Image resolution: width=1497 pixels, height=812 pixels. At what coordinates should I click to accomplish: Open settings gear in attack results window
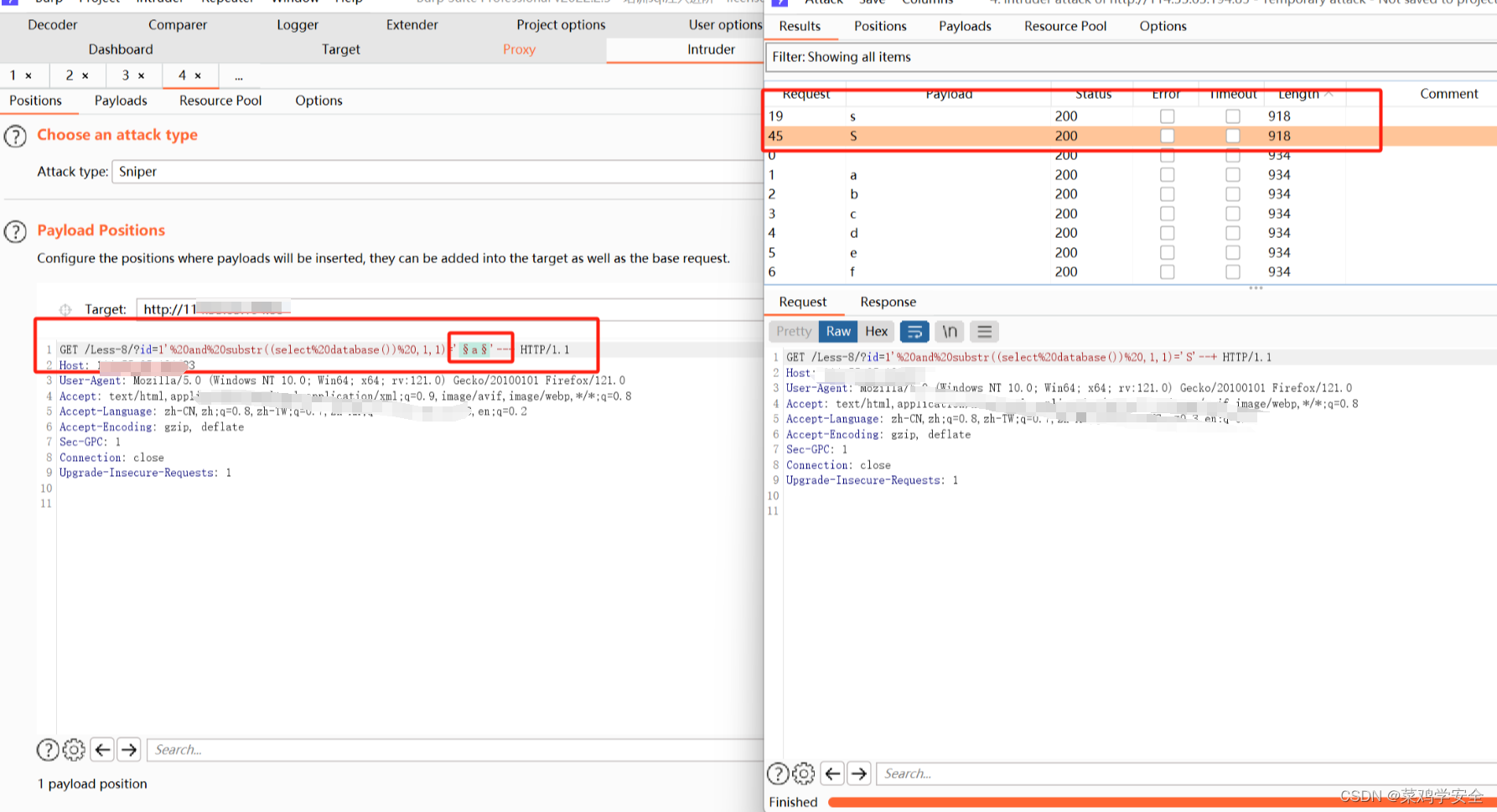pyautogui.click(x=804, y=773)
